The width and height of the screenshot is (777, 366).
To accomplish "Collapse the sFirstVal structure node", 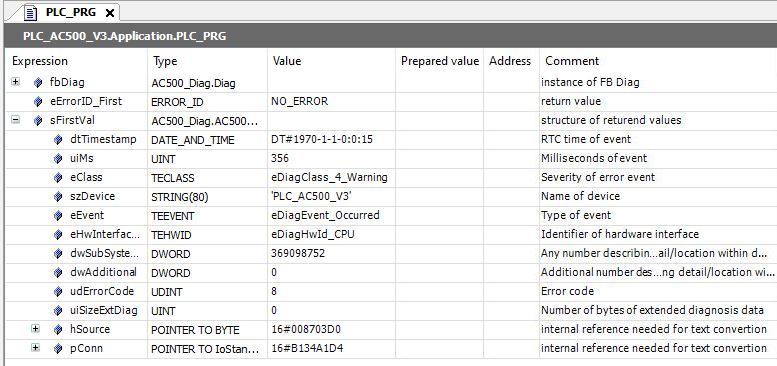I will pyautogui.click(x=15, y=120).
